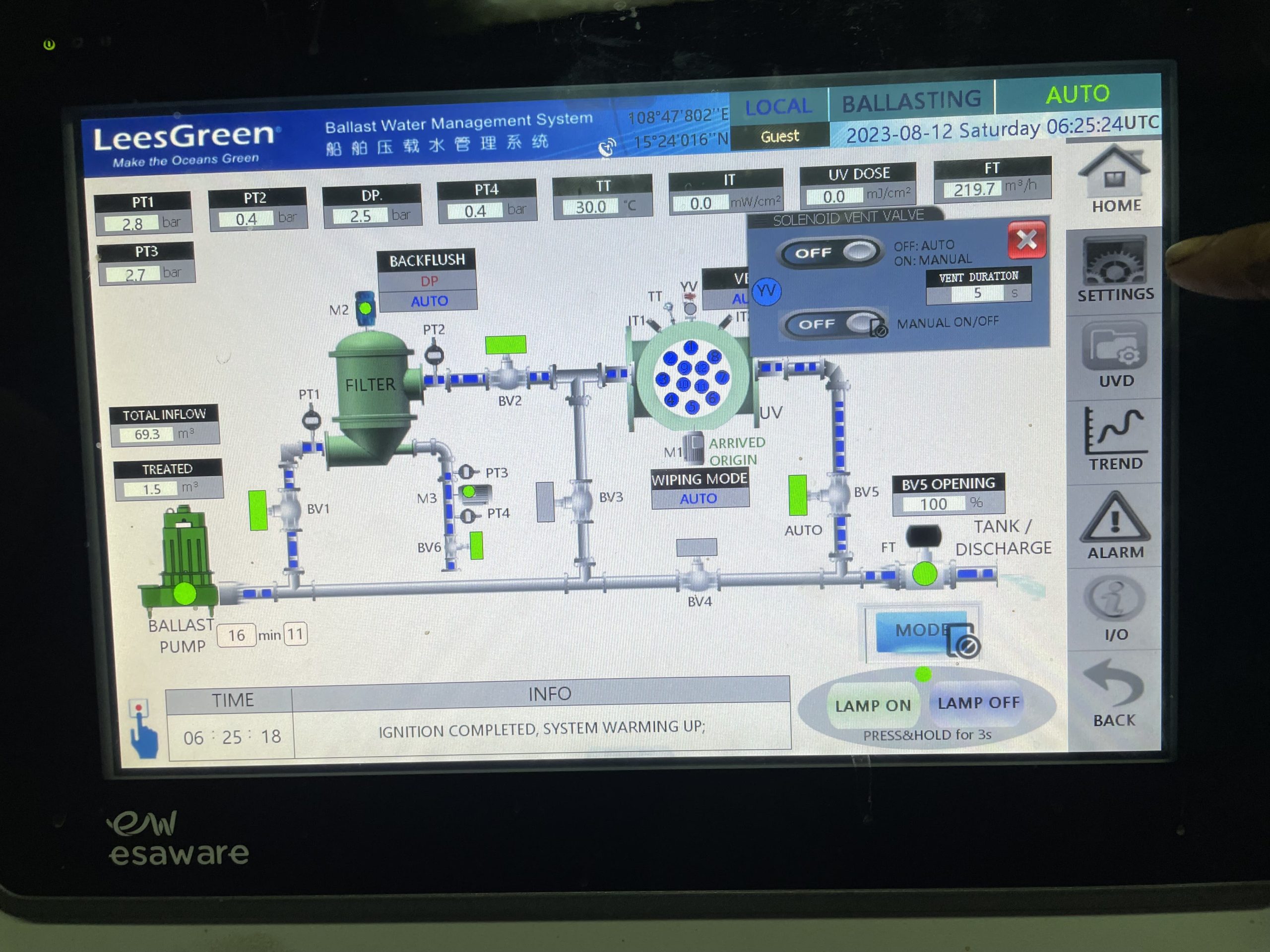Open the ALARM warning page
The width and height of the screenshot is (1270, 952).
(1116, 526)
